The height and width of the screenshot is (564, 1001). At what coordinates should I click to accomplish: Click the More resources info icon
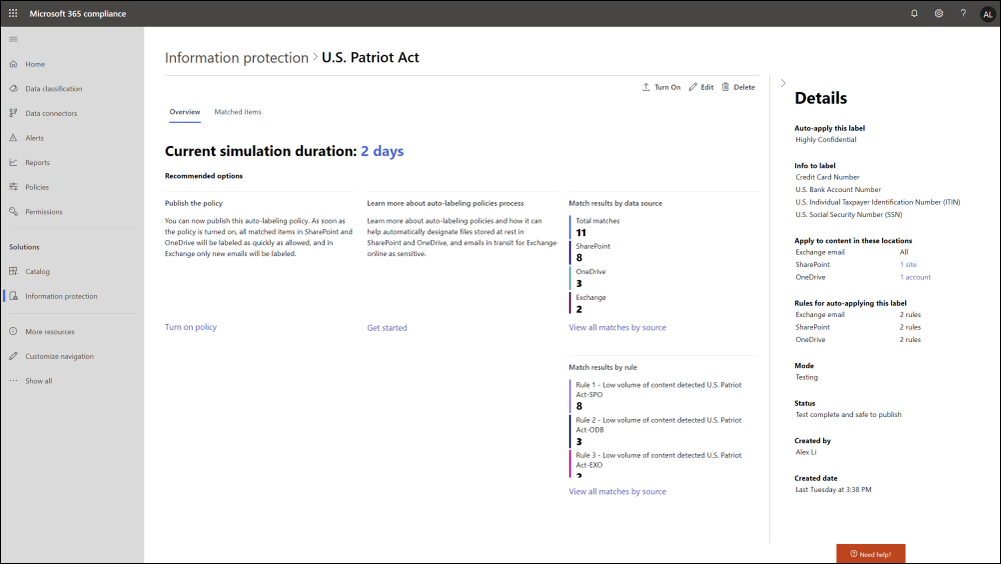pos(13,332)
